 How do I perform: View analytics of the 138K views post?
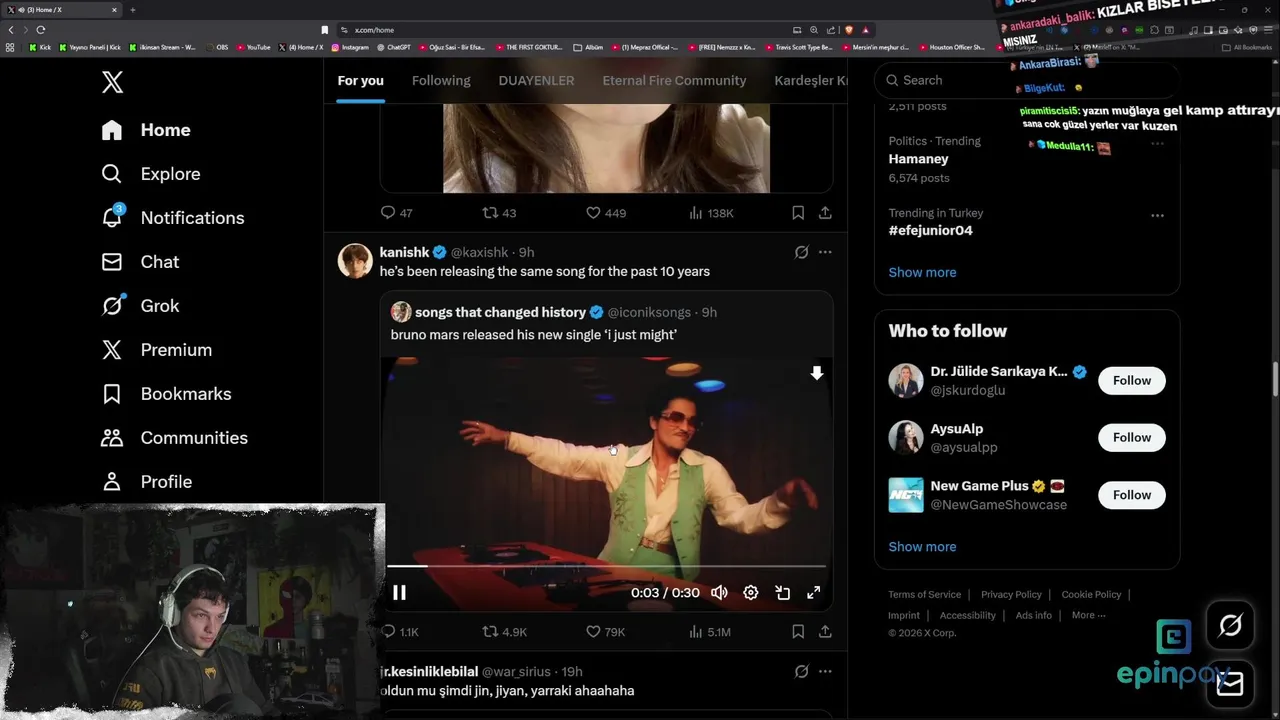pos(711,213)
